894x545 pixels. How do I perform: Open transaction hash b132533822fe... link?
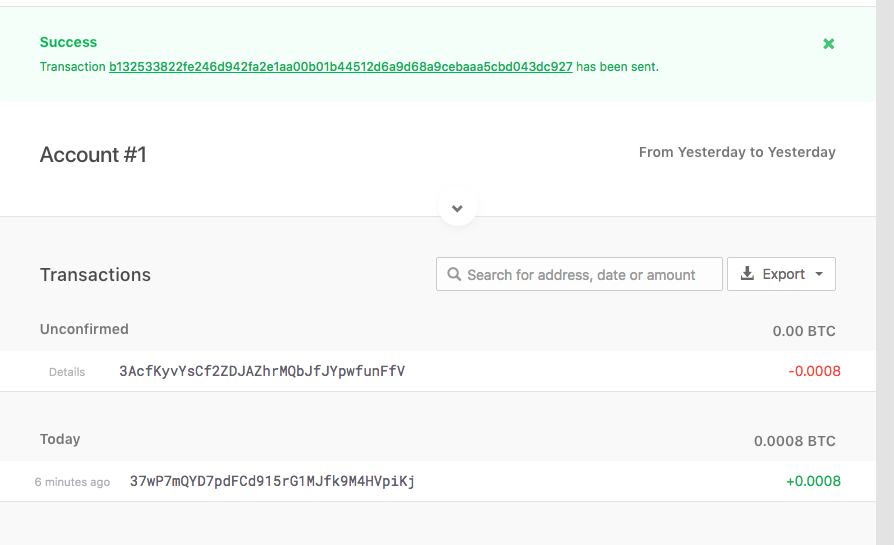click(x=340, y=67)
